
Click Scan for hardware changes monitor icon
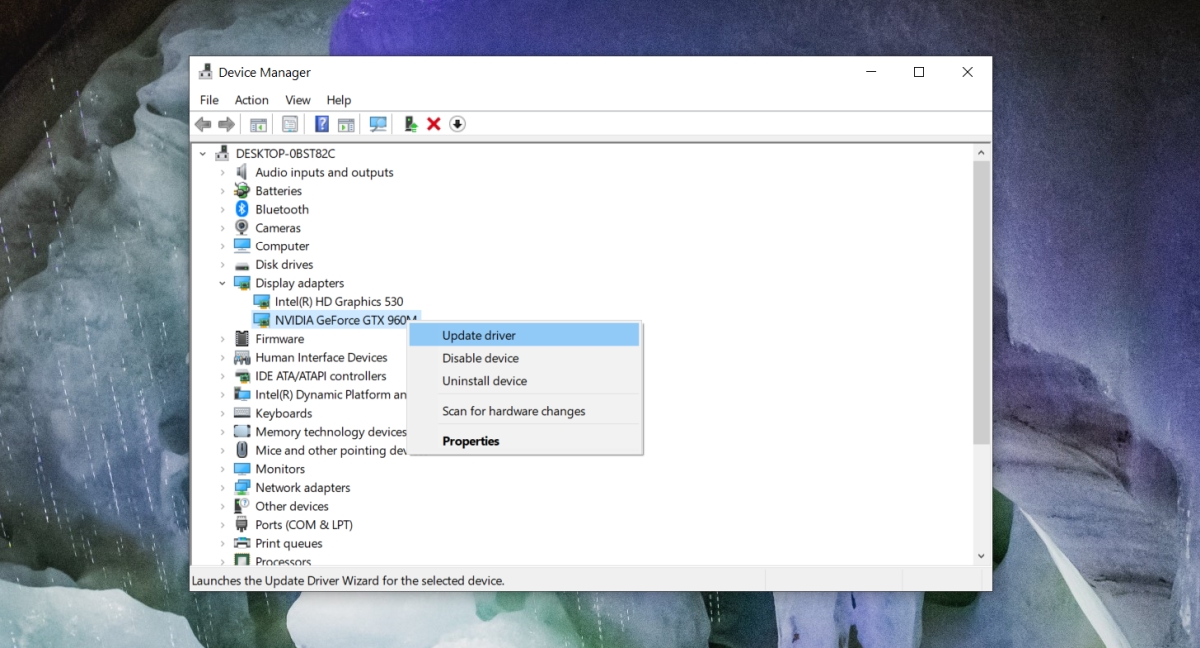tap(378, 124)
